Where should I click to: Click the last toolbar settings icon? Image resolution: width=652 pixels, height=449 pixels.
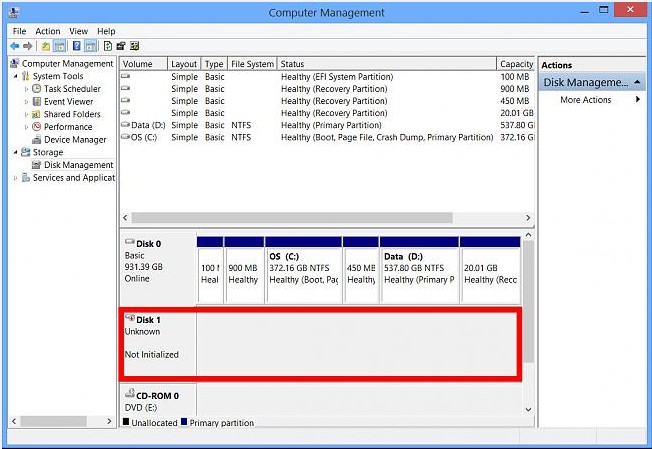point(134,46)
